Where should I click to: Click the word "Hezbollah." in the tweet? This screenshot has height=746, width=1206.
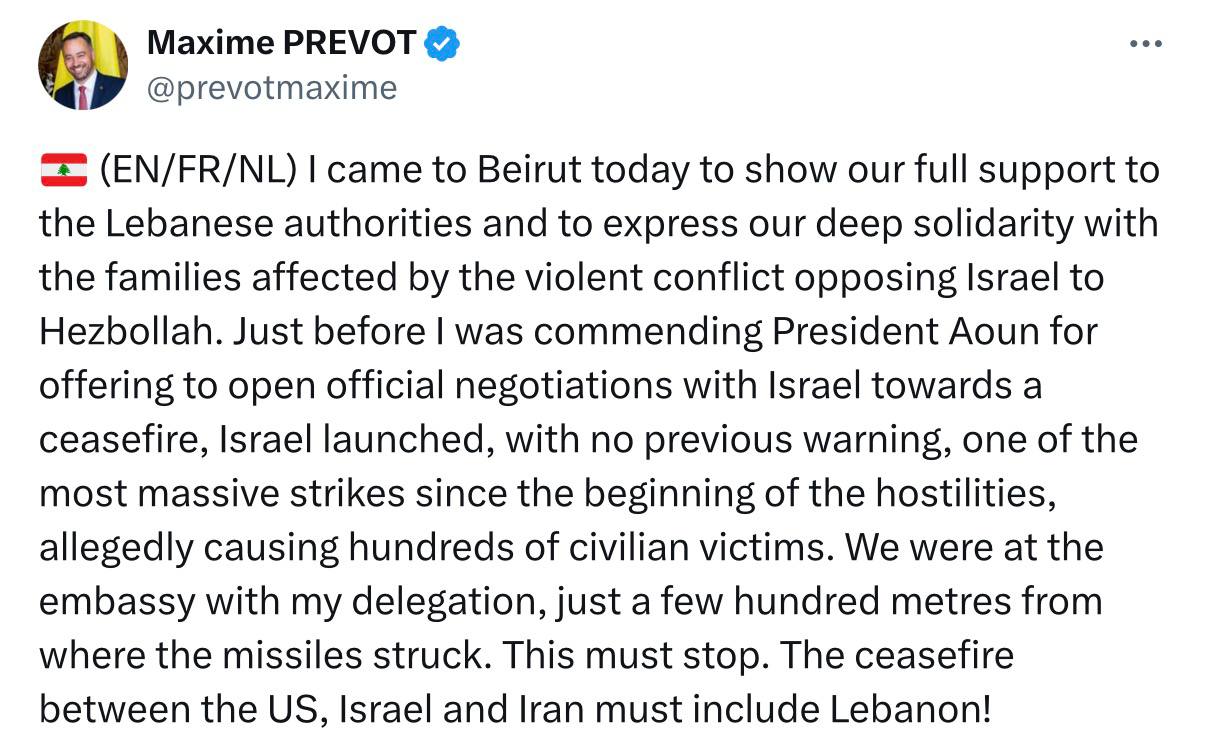(x=131, y=332)
